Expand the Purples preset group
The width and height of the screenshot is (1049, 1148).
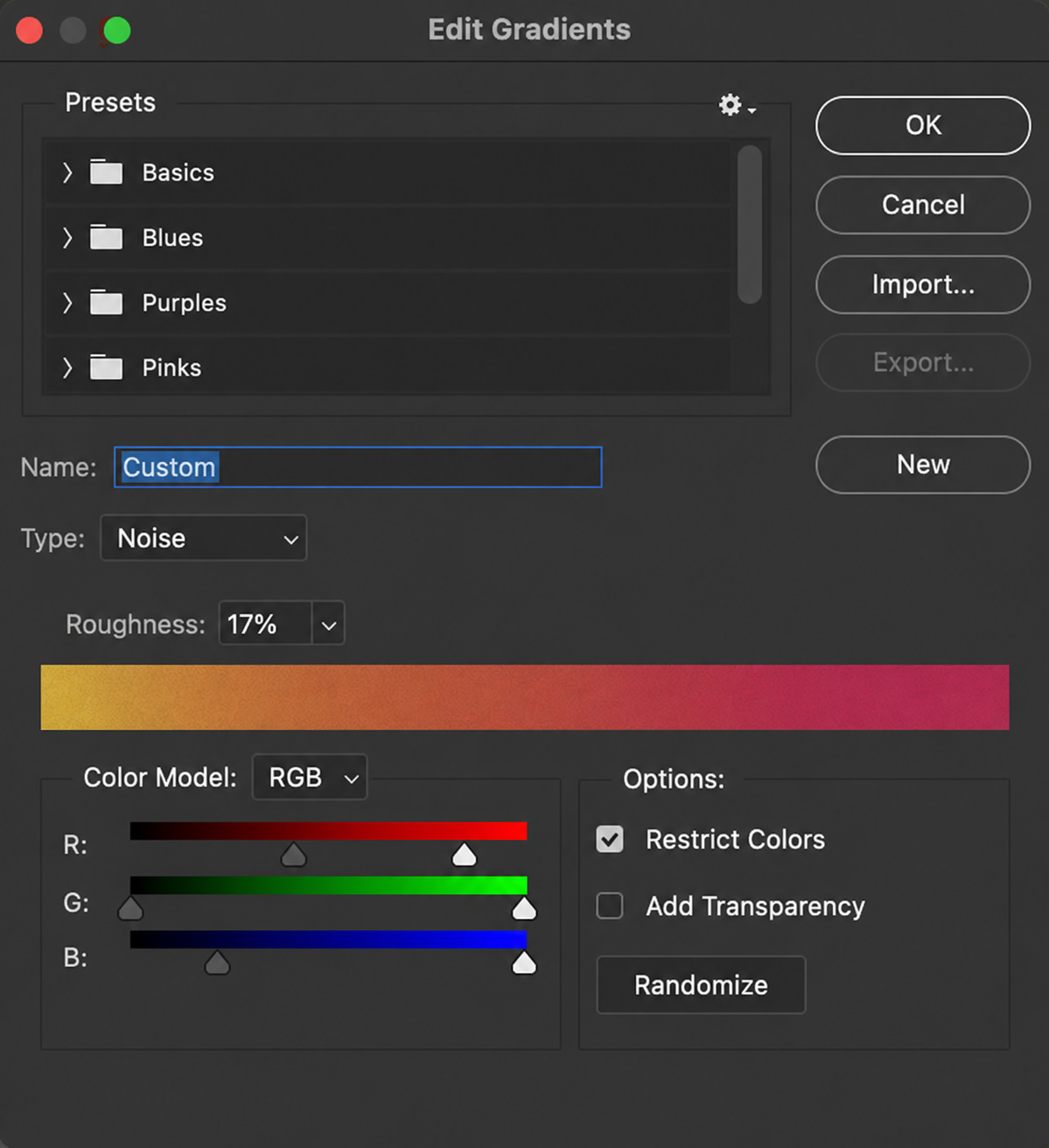tap(67, 303)
